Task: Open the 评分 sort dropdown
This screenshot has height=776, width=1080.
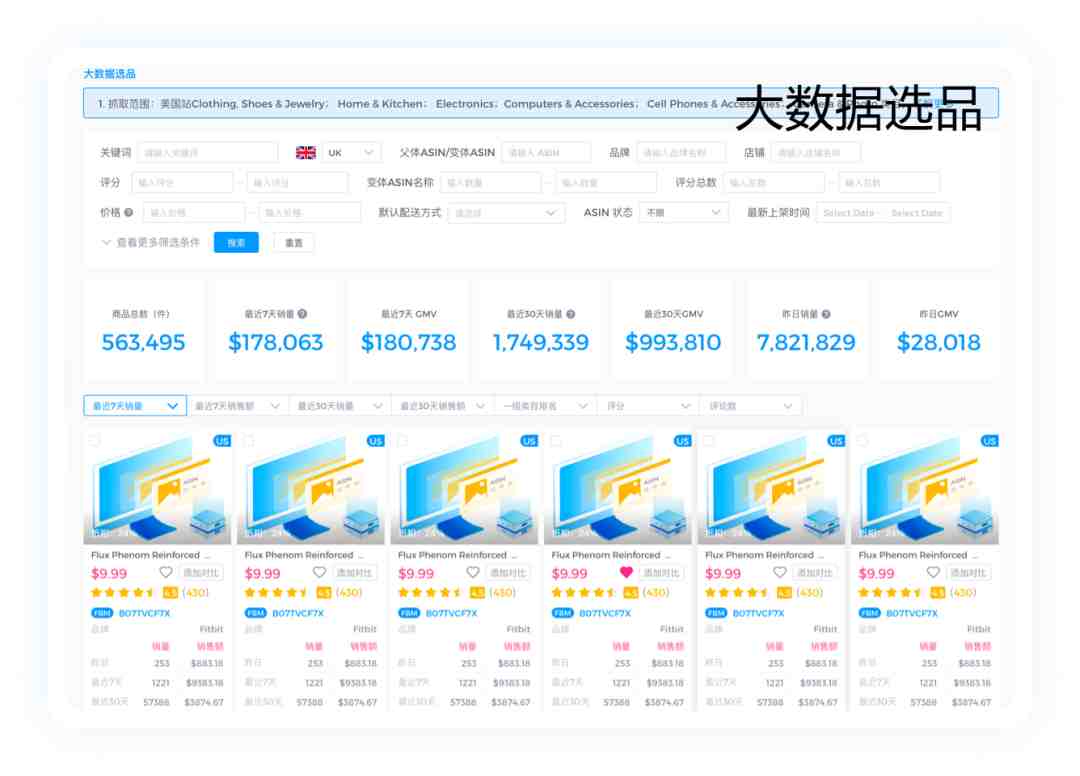Action: click(x=648, y=406)
